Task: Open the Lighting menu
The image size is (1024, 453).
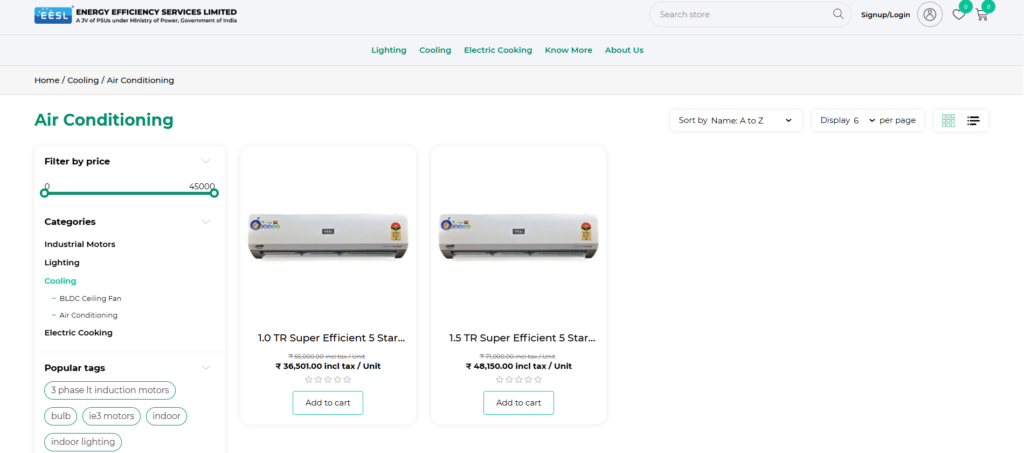Action: point(389,50)
